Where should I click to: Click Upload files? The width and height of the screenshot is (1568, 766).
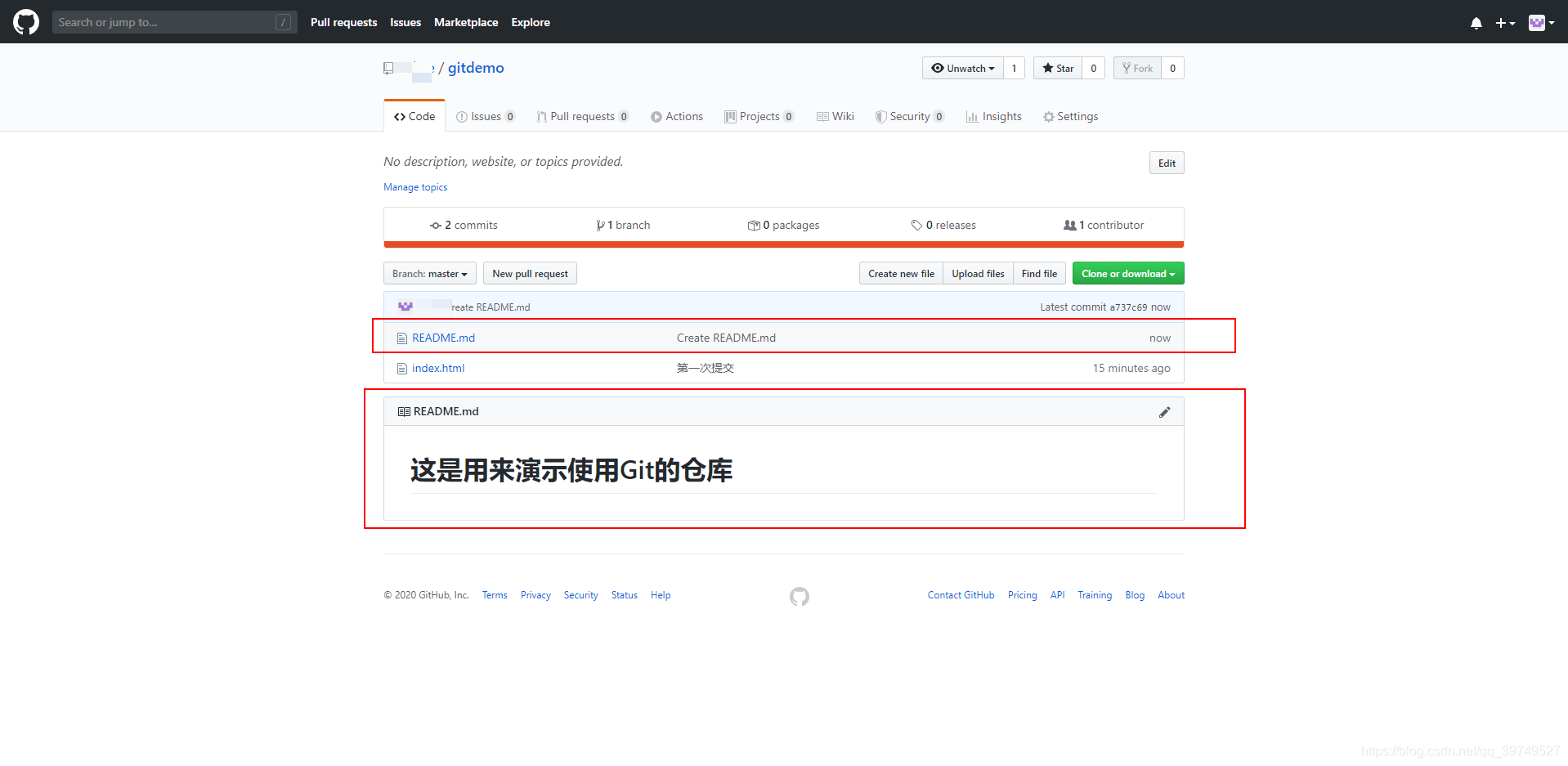[x=978, y=273]
